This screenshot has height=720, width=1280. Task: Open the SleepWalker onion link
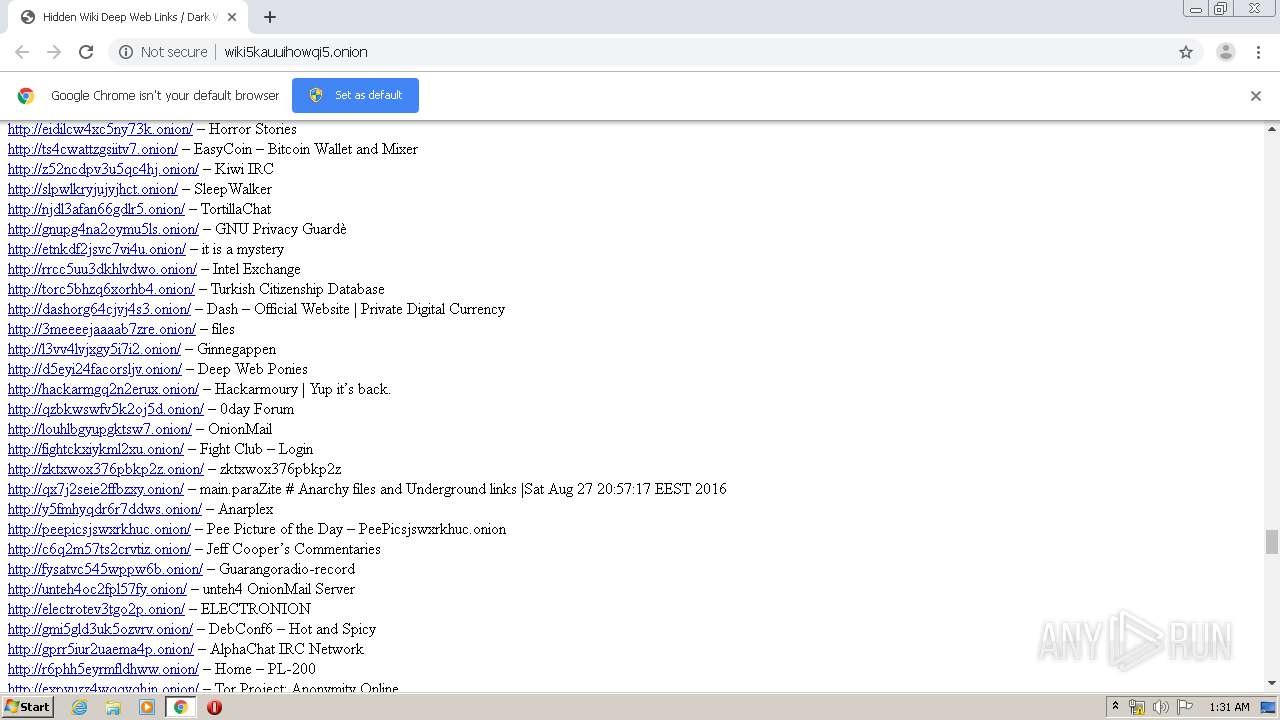[93, 189]
